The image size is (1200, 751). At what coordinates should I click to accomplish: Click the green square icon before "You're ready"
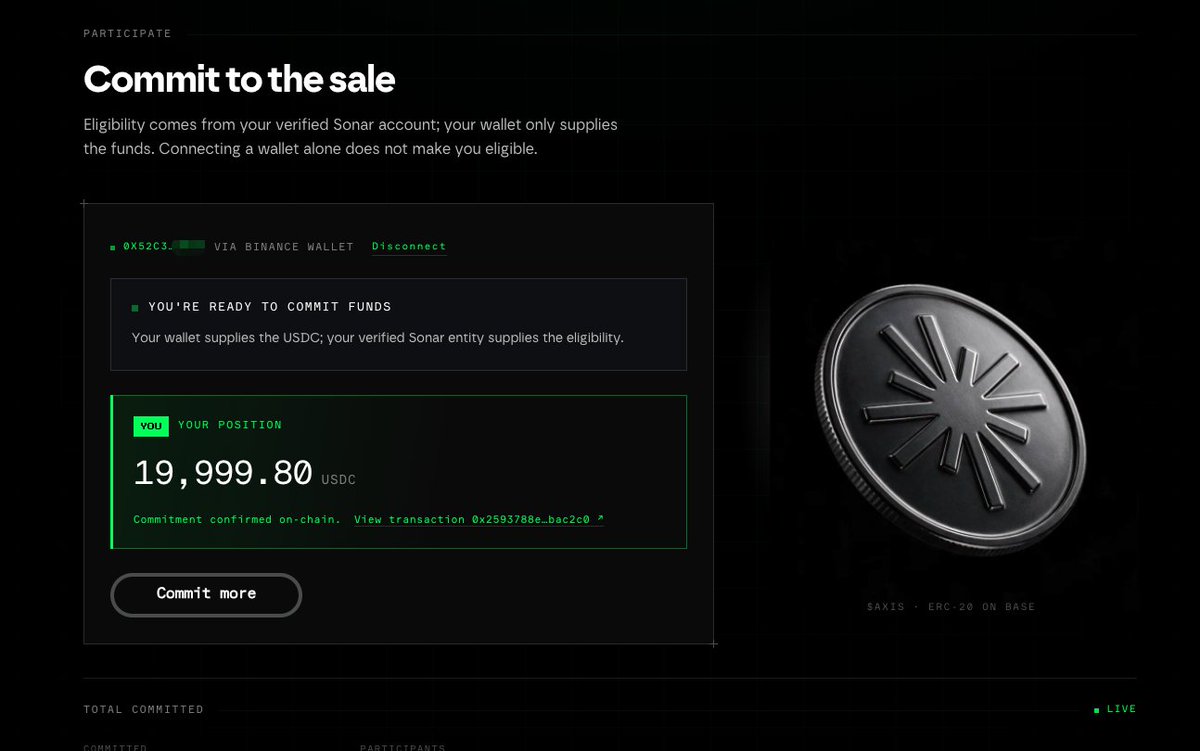pos(135,308)
